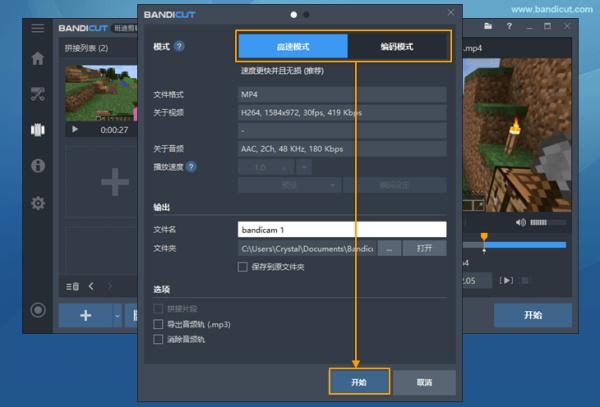Select the first page indicator dot
Screen dimensions: 600x407
(x=293, y=15)
